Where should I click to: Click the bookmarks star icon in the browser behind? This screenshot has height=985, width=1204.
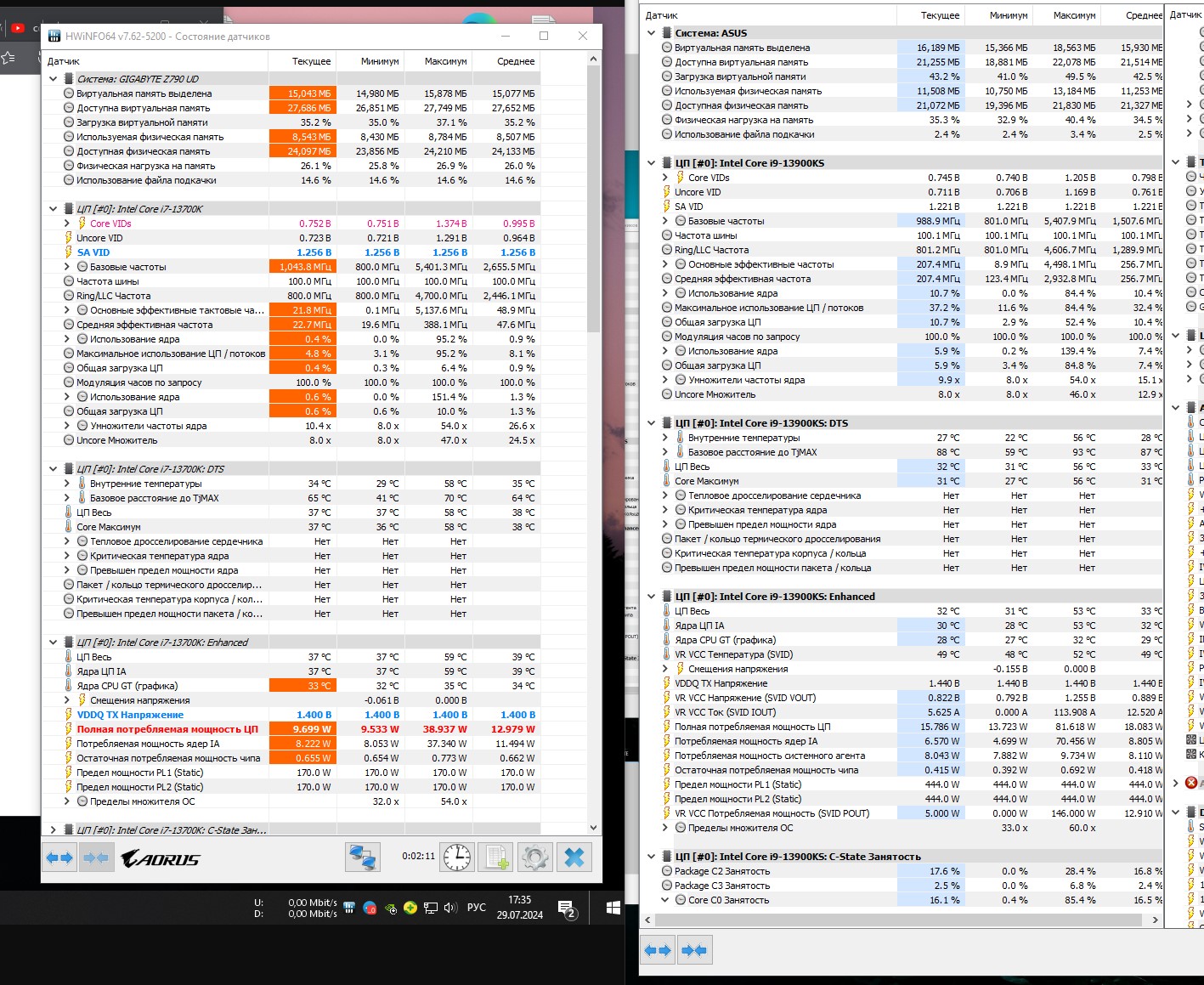(8, 58)
